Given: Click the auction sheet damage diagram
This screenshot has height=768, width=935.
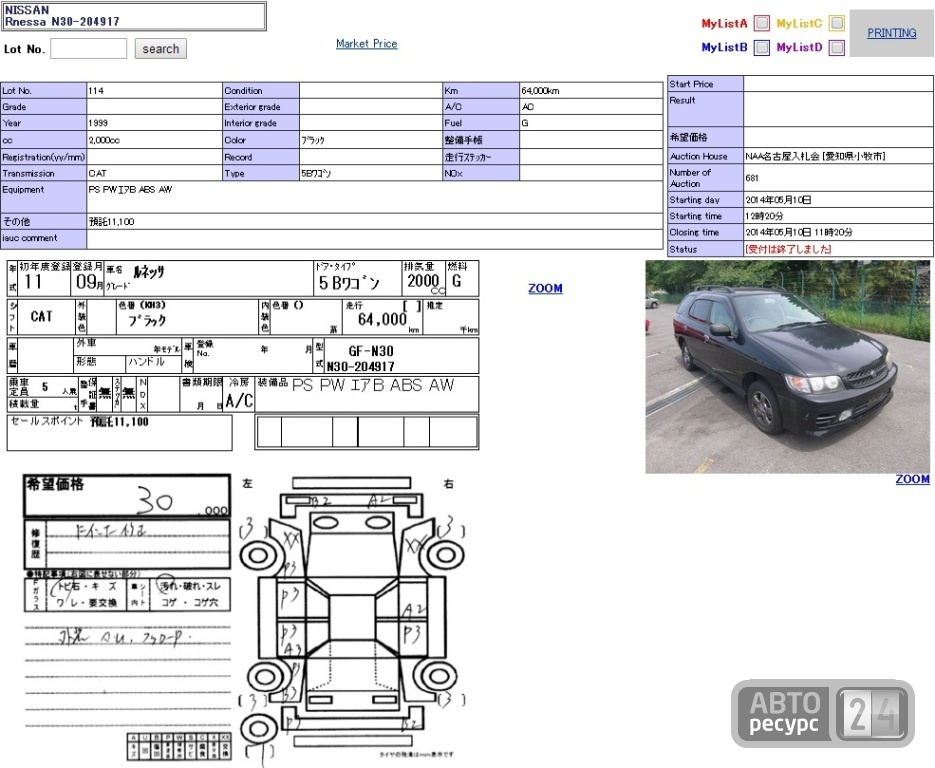Looking at the screenshot, I should [352, 617].
